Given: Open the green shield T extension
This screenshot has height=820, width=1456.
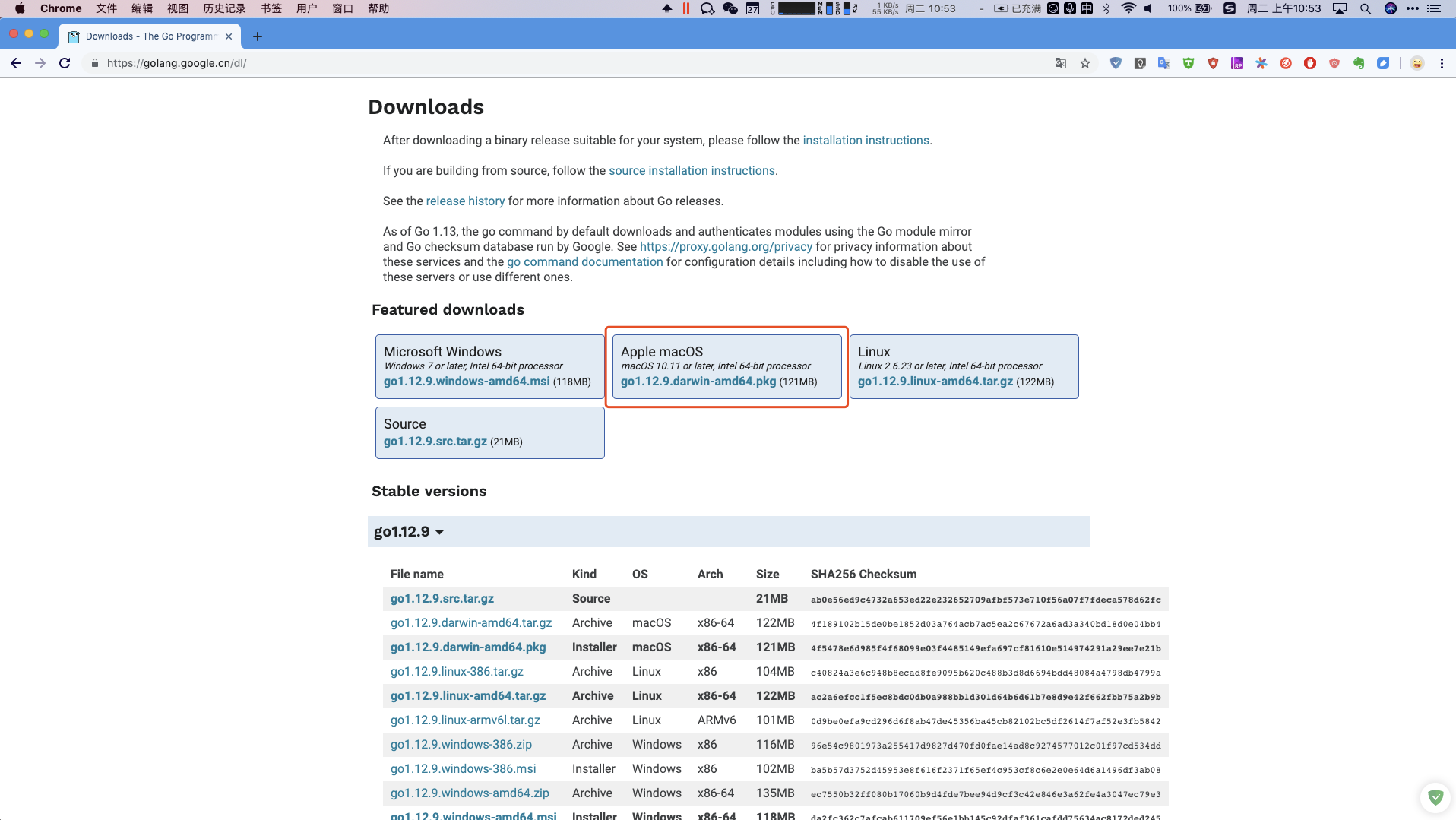Looking at the screenshot, I should point(1189,63).
